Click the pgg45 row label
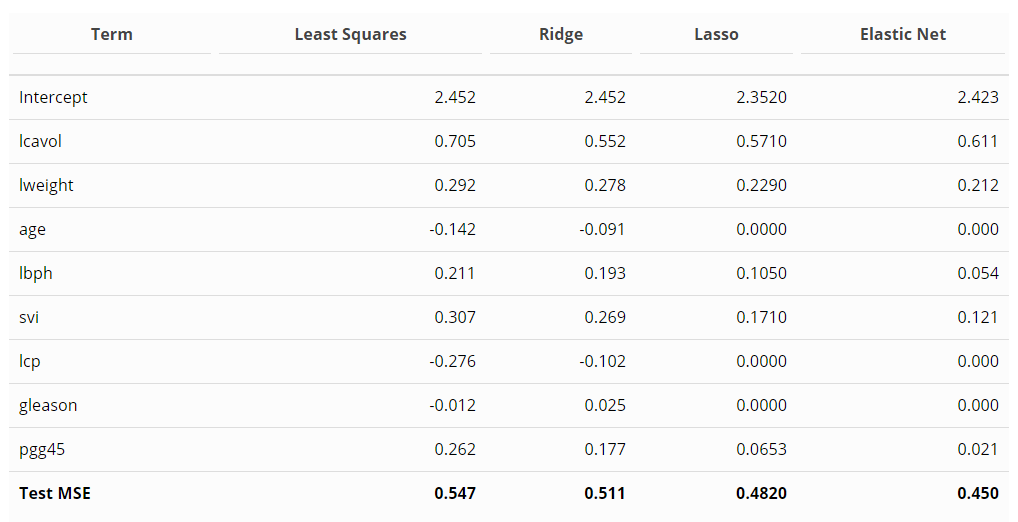Screen dimensions: 1018x522 42,449
